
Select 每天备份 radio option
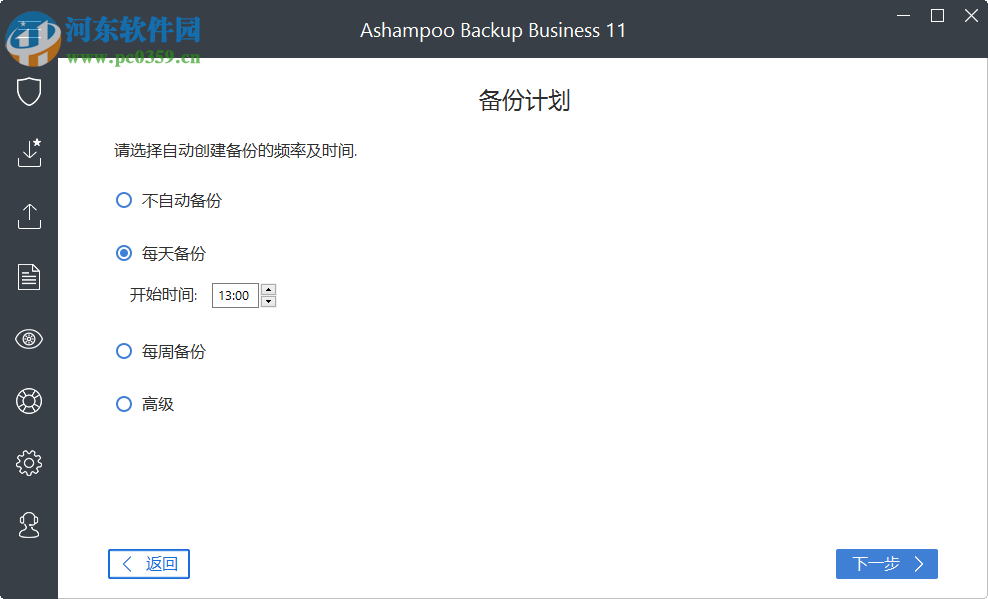point(123,253)
